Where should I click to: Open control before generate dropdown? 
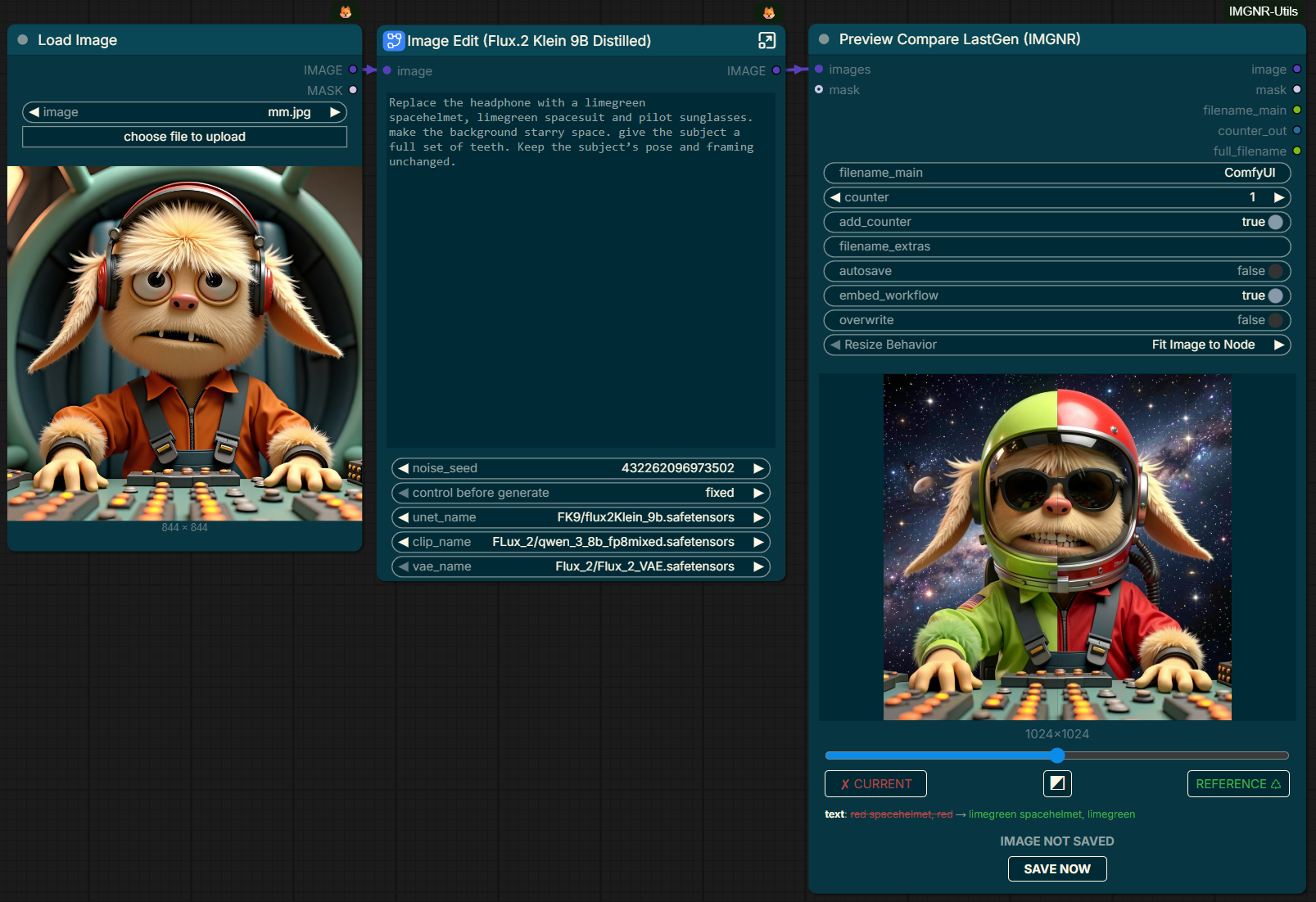pos(581,493)
